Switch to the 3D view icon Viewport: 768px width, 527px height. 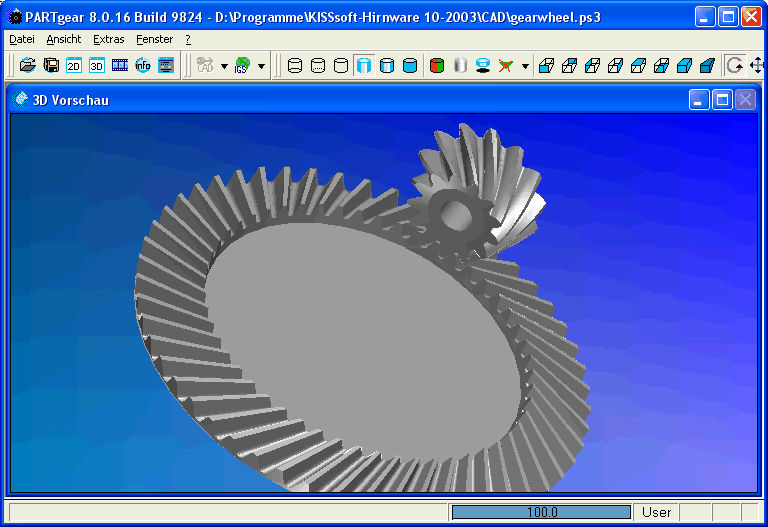click(x=96, y=66)
